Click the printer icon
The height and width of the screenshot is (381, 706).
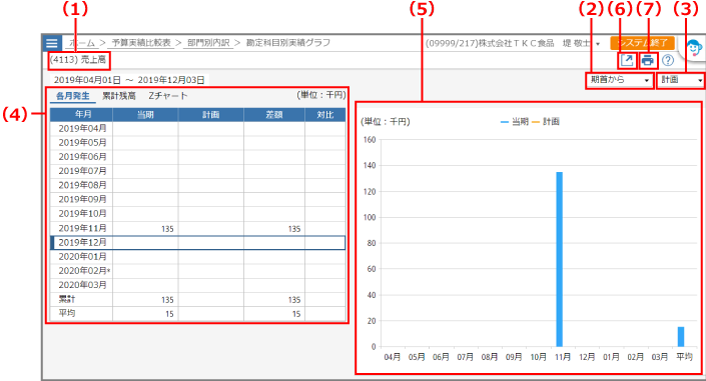647,60
